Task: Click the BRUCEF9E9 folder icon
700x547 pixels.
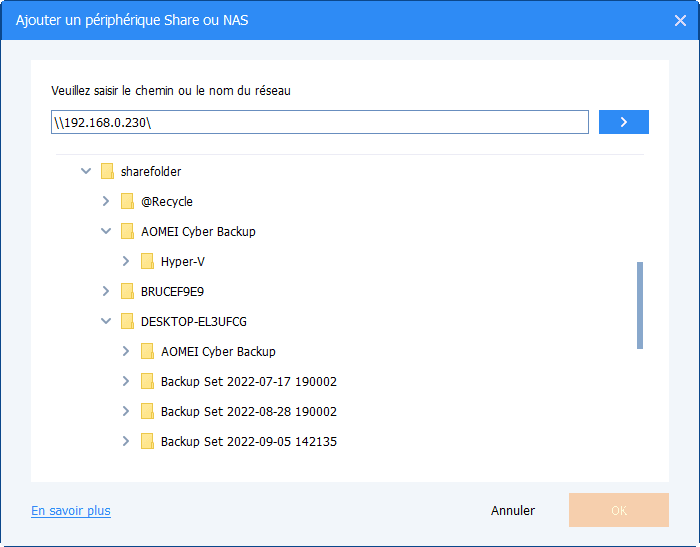Action: 127,292
